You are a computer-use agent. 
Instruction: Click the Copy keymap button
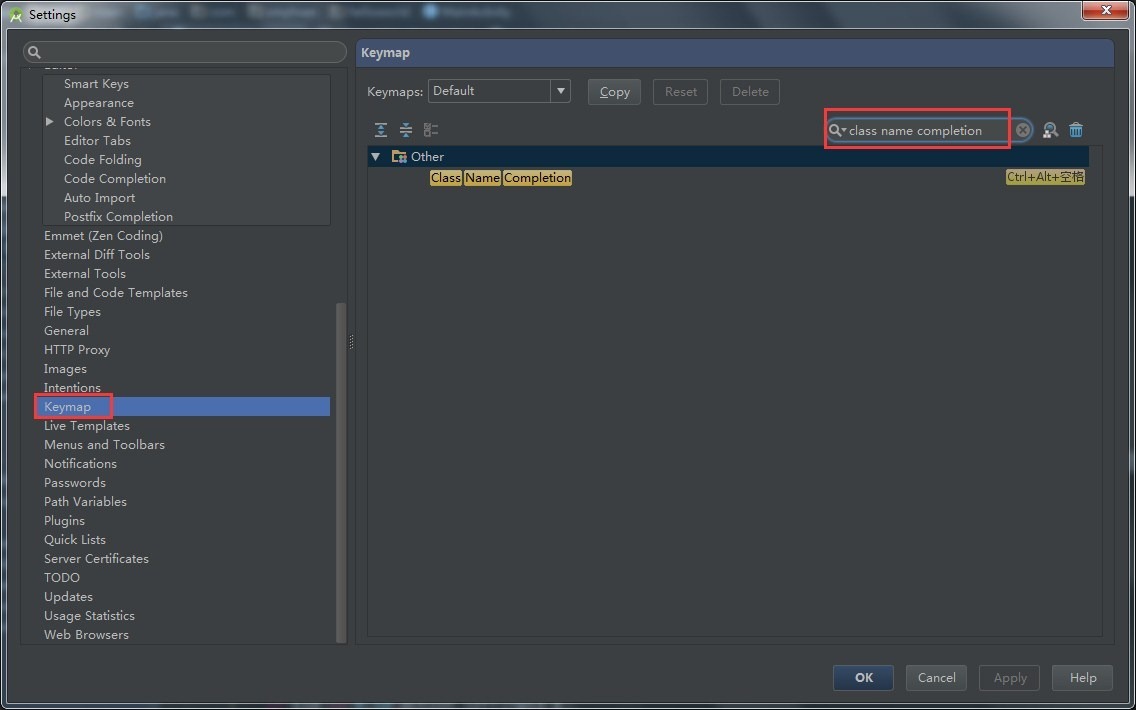click(614, 92)
